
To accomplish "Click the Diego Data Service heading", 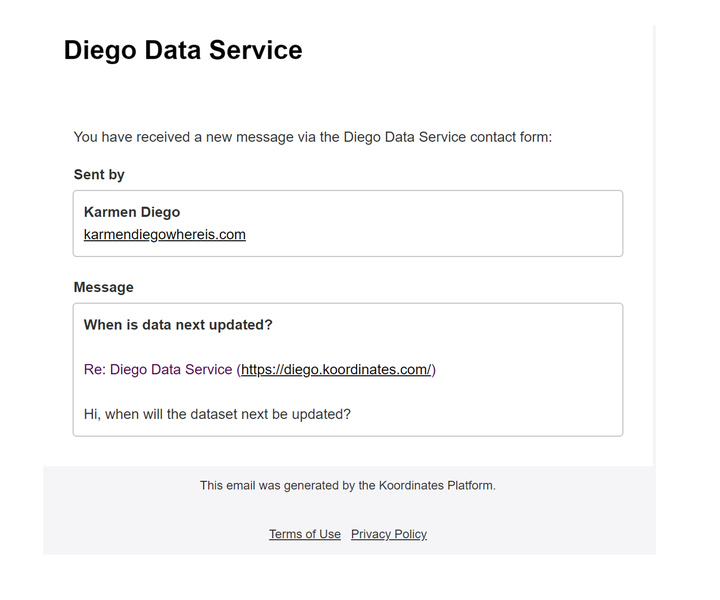I will click(x=183, y=50).
